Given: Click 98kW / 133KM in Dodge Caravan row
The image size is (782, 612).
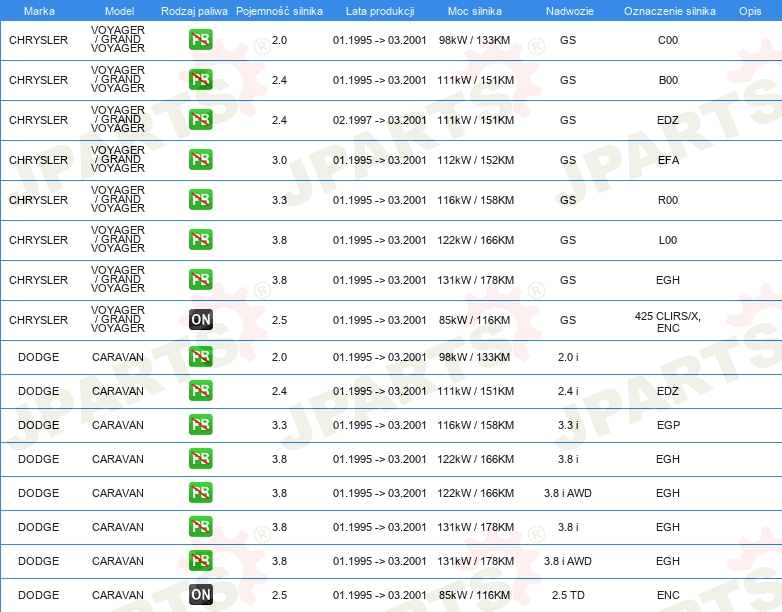Looking at the screenshot, I should 474,357.
